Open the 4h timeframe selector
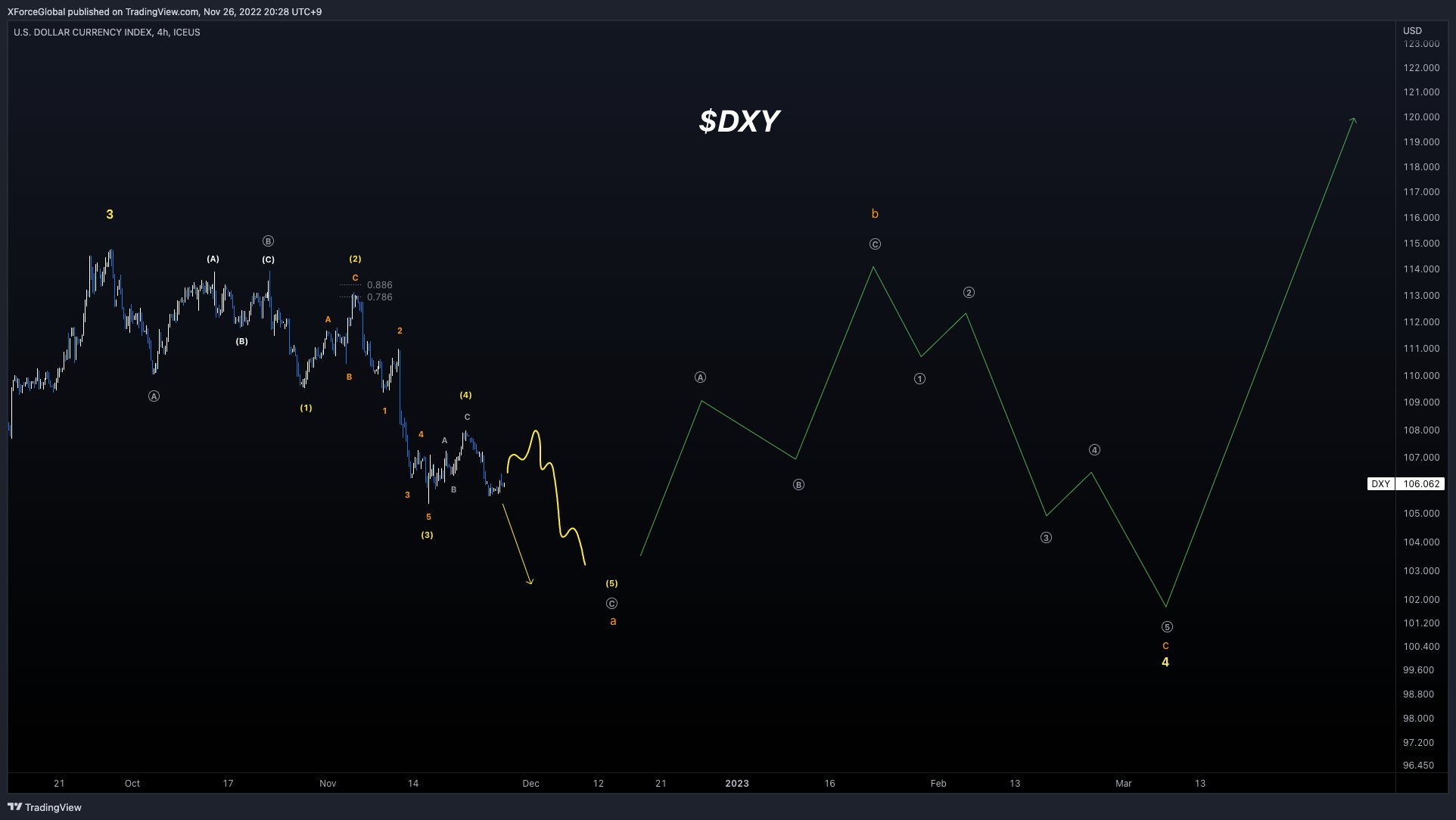 coord(161,33)
